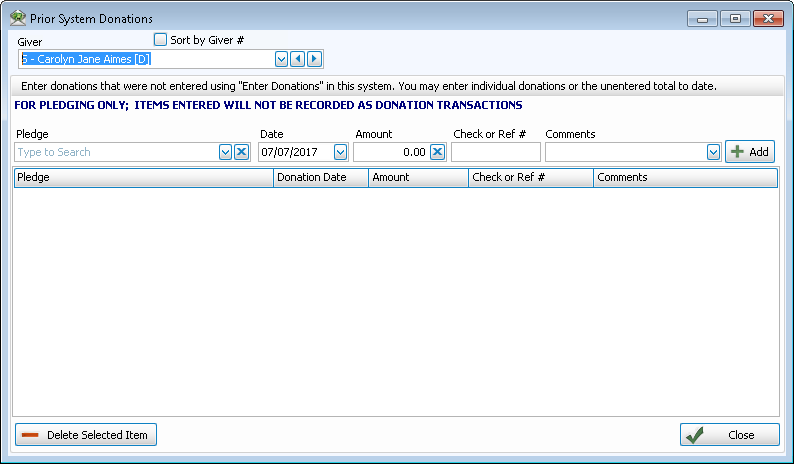Click Delete Selected Item button

coord(86,435)
